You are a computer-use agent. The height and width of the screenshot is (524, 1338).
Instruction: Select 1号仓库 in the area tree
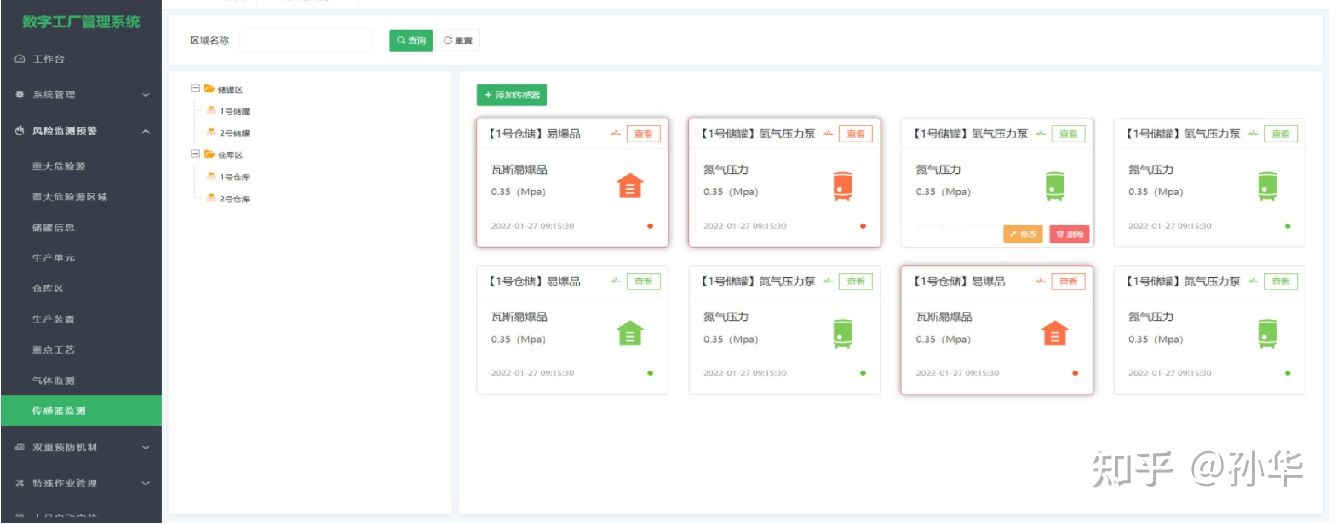[235, 176]
